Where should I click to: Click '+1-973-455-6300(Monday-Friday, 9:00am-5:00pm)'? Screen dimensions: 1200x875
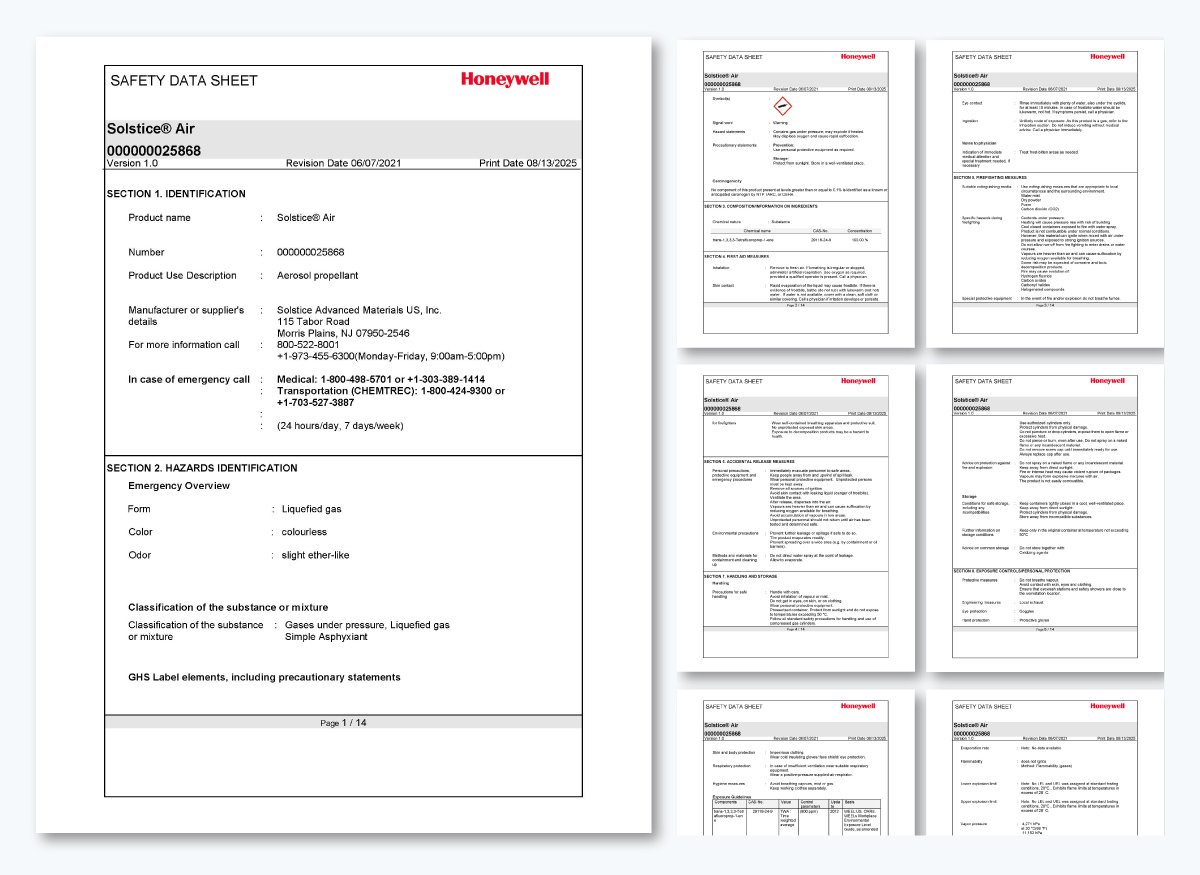click(390, 356)
